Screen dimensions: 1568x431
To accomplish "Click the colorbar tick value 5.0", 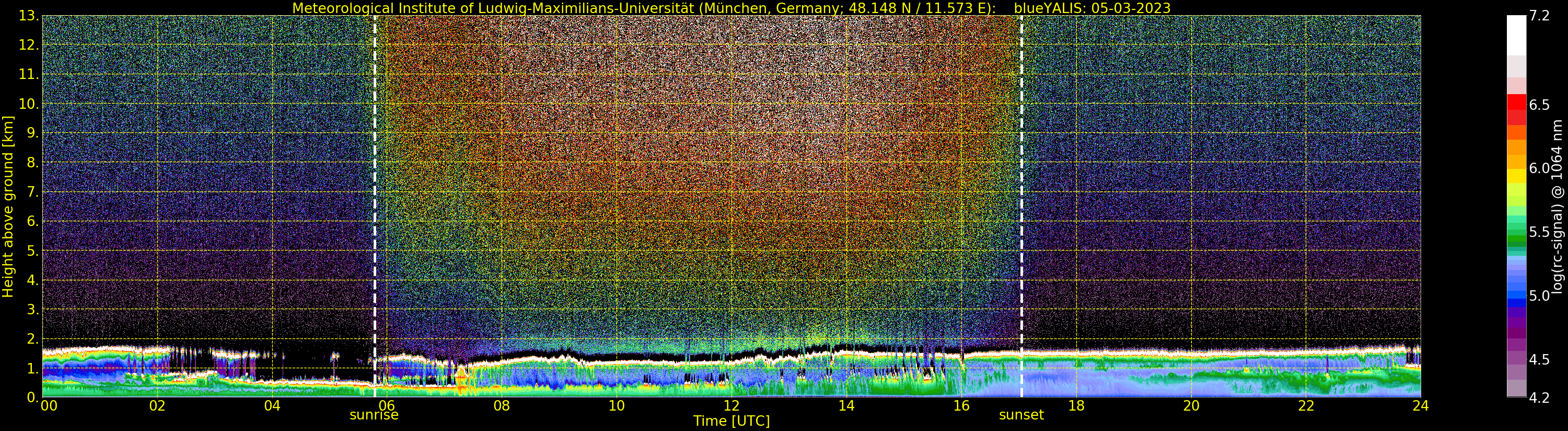I will 1538,296.
